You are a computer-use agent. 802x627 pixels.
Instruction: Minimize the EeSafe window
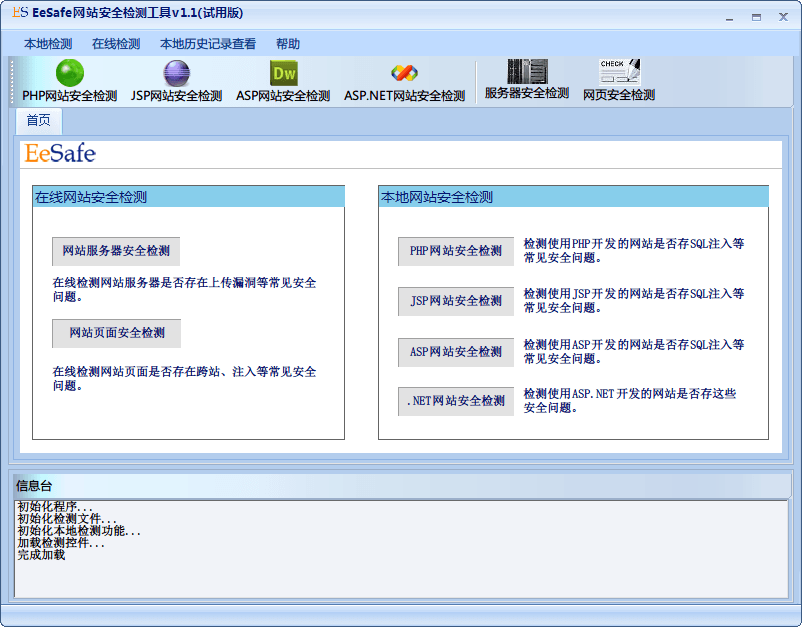(729, 18)
